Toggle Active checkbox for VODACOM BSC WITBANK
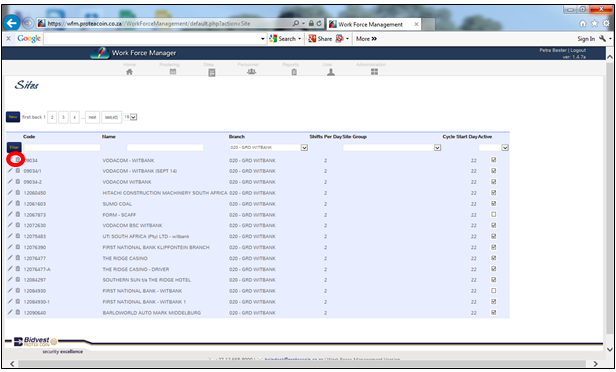The height and width of the screenshot is (372, 616). click(x=493, y=225)
